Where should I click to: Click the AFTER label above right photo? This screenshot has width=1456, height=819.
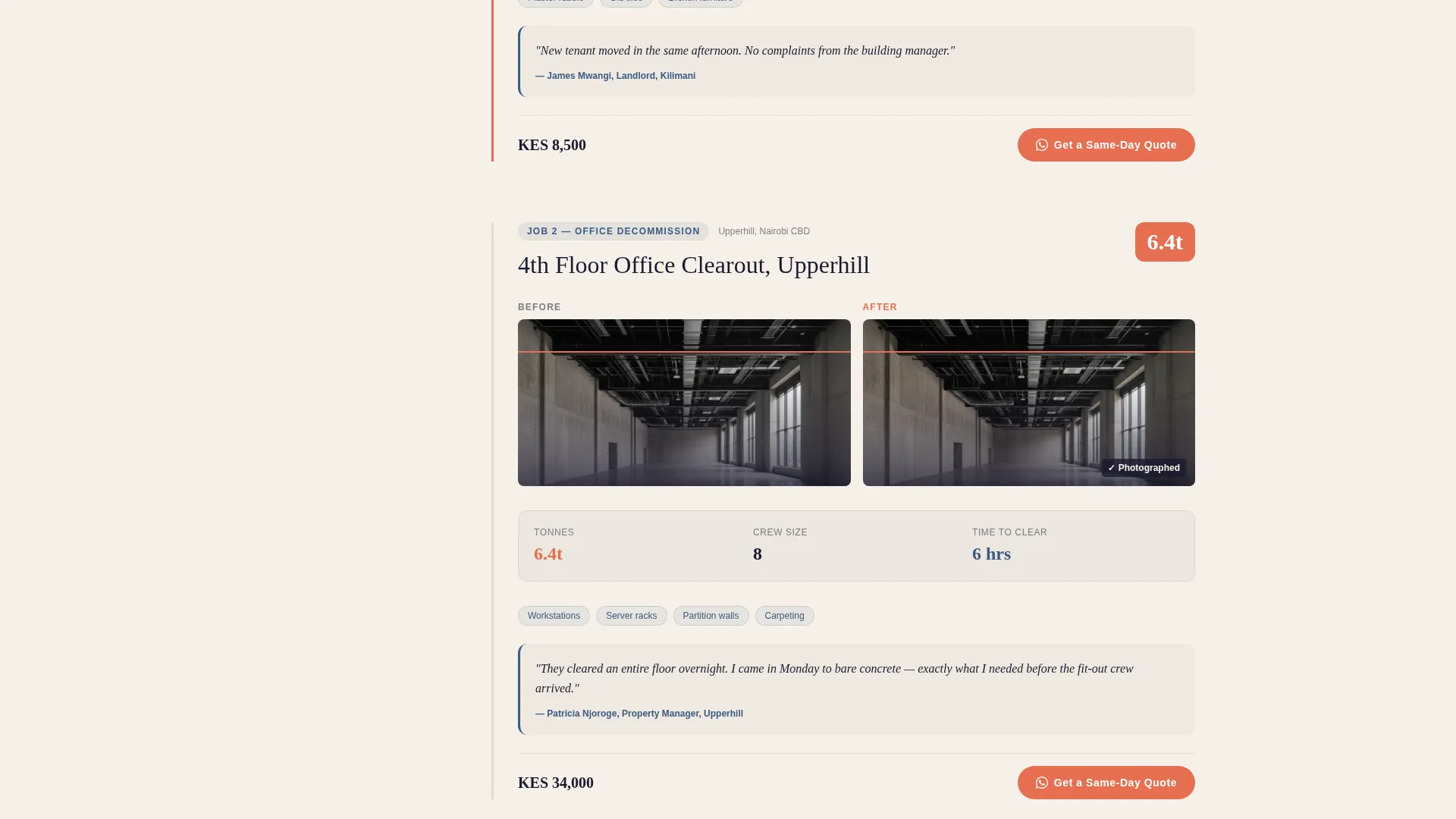coord(880,307)
